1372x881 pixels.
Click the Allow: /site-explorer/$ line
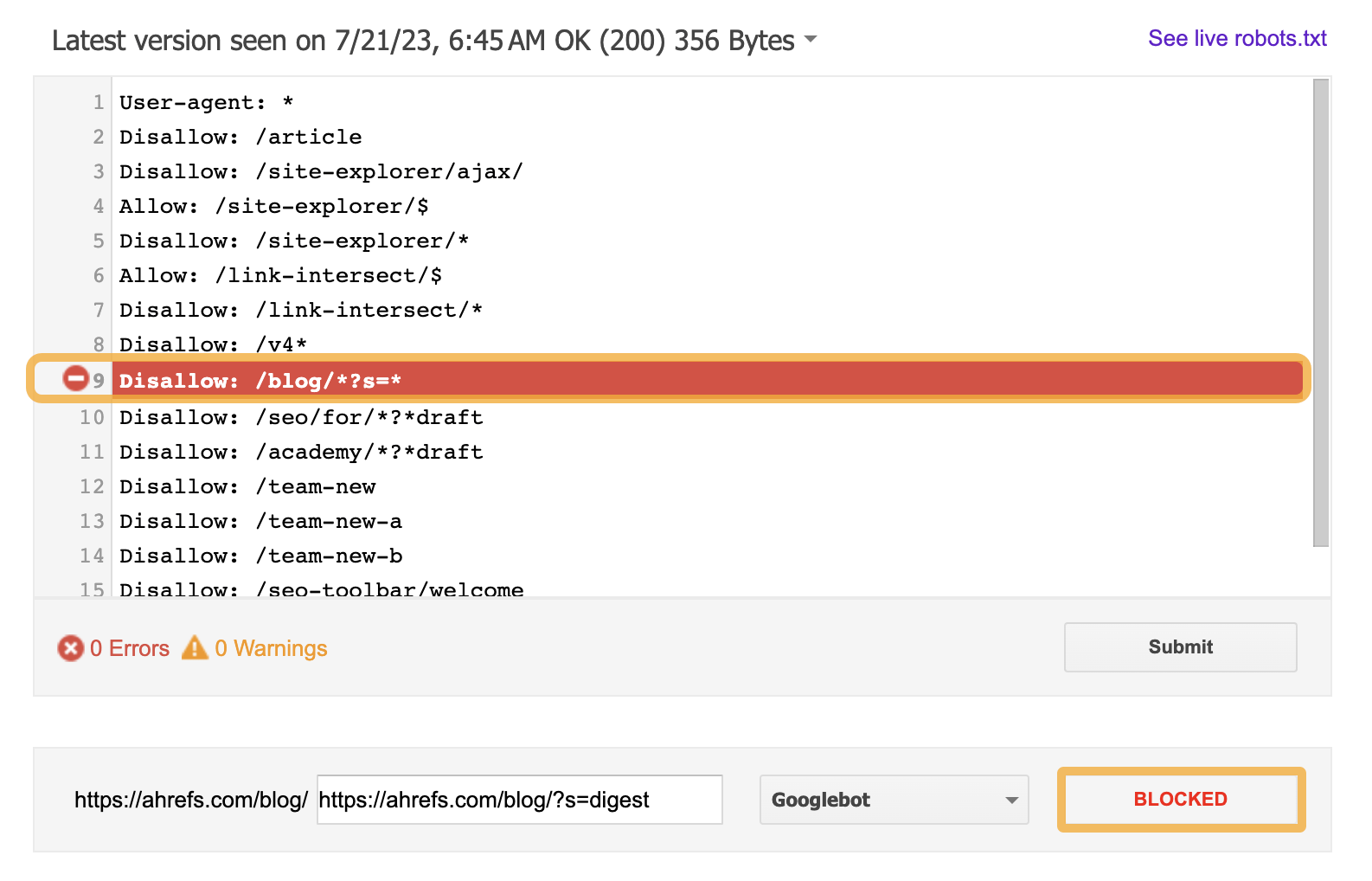pos(273,206)
